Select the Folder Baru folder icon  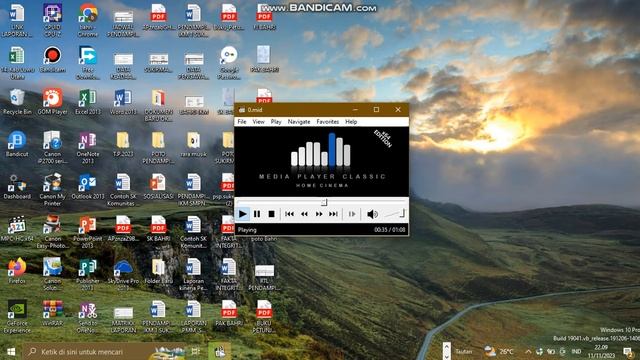tap(158, 271)
